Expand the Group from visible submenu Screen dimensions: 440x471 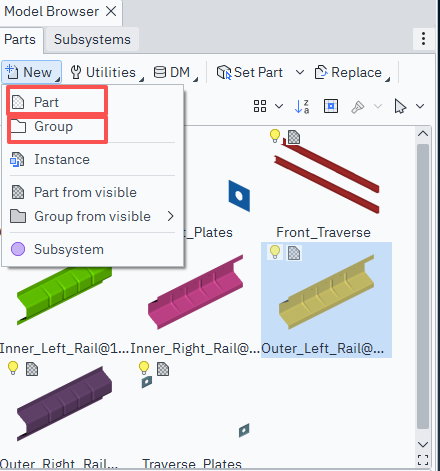click(x=171, y=216)
